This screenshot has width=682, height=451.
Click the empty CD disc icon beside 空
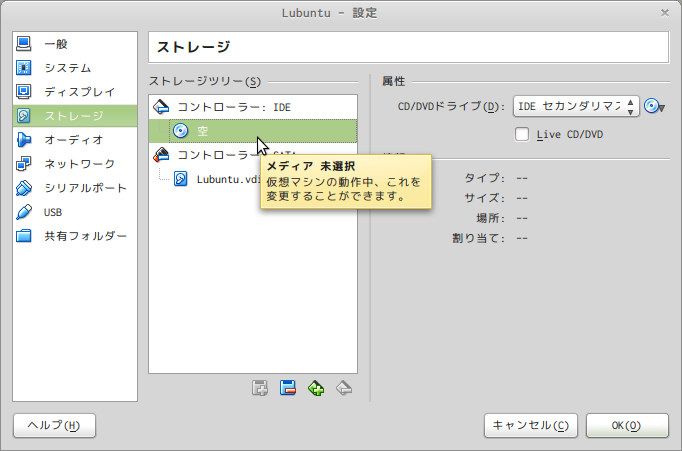coord(181,130)
